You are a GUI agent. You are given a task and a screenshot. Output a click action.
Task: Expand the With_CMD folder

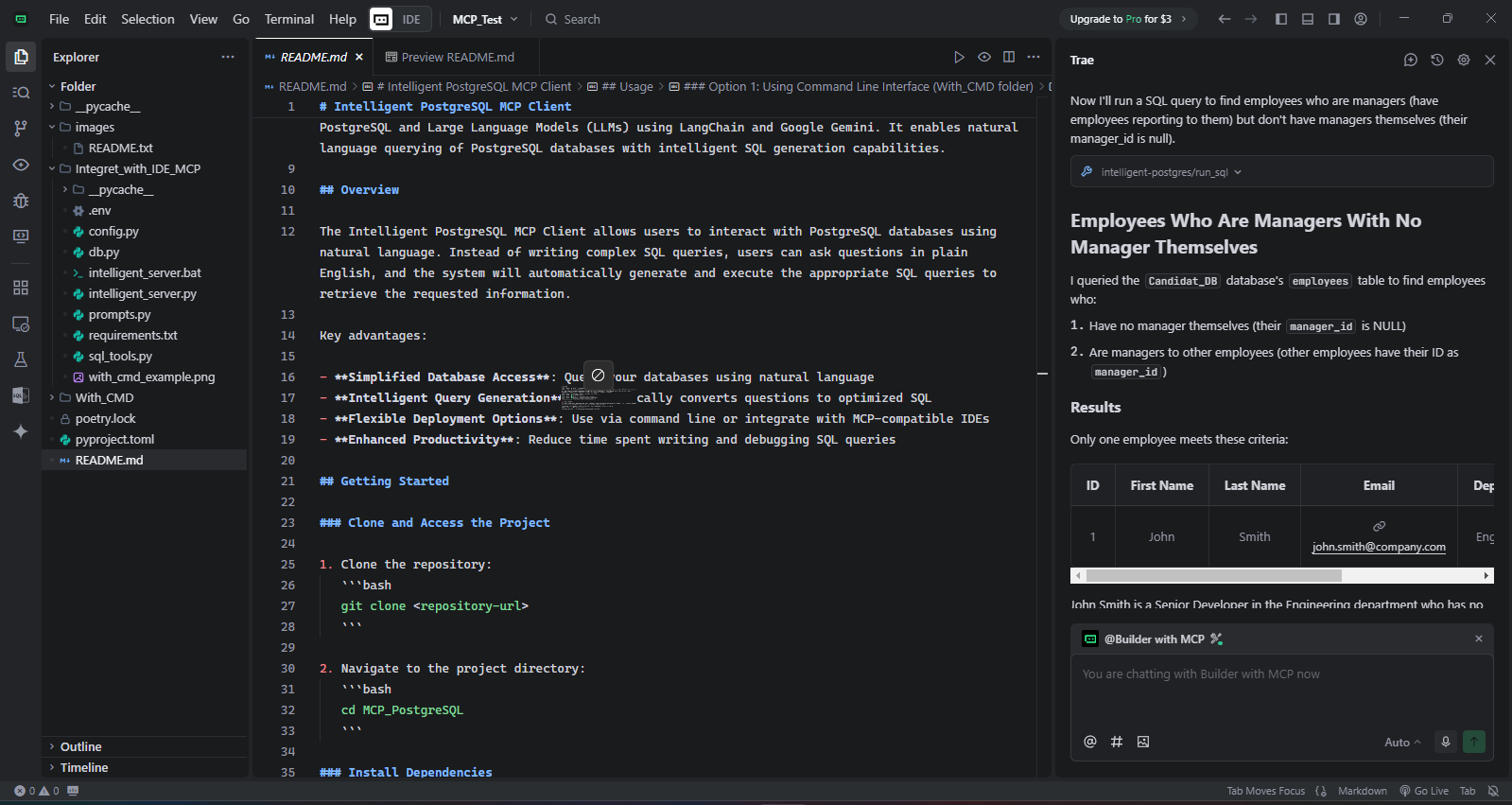pos(104,397)
